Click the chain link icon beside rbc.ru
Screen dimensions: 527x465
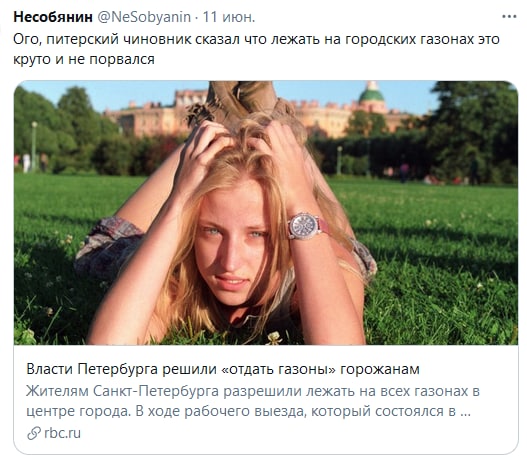pos(34,433)
